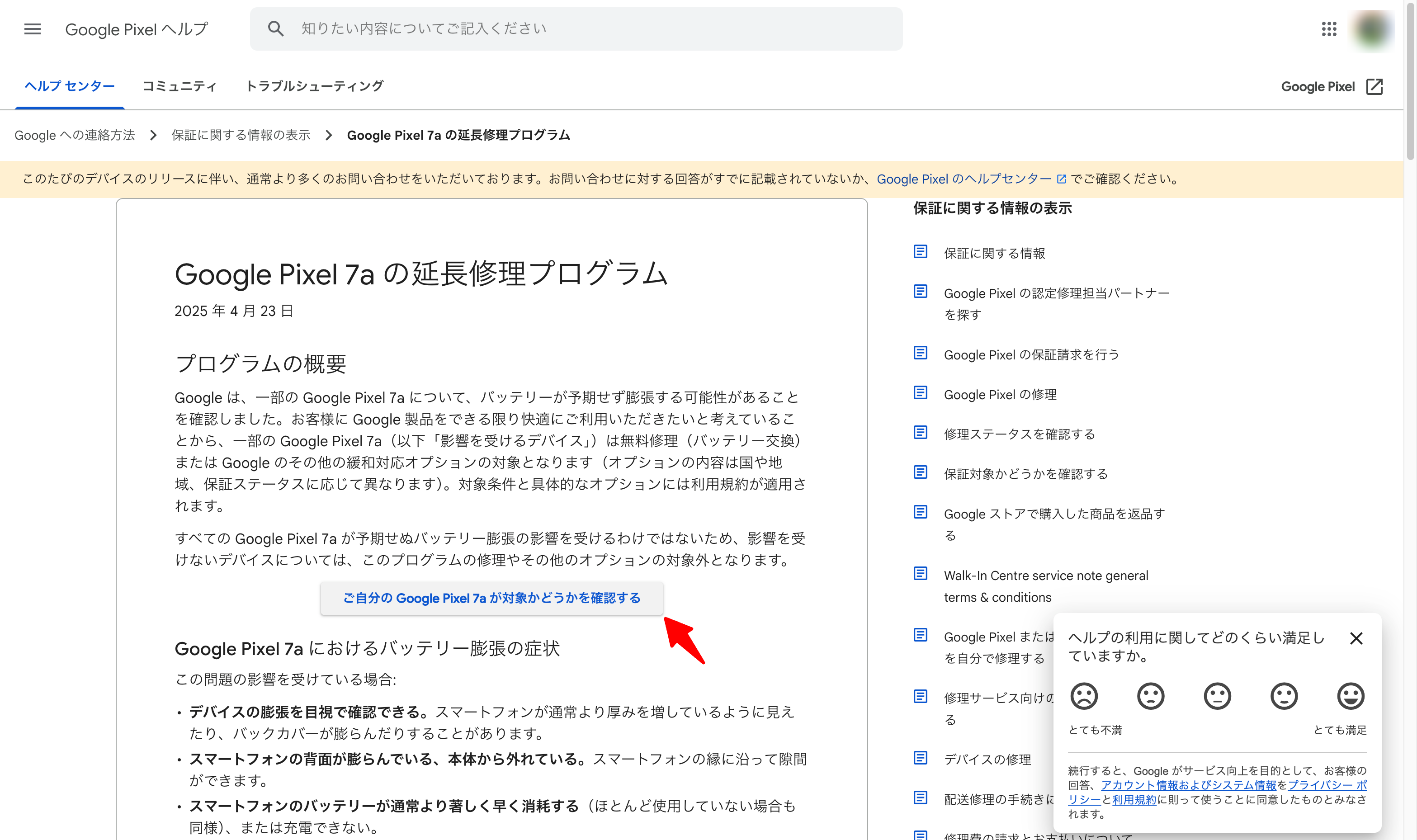Open the external Google Pixel link icon

[x=1374, y=87]
